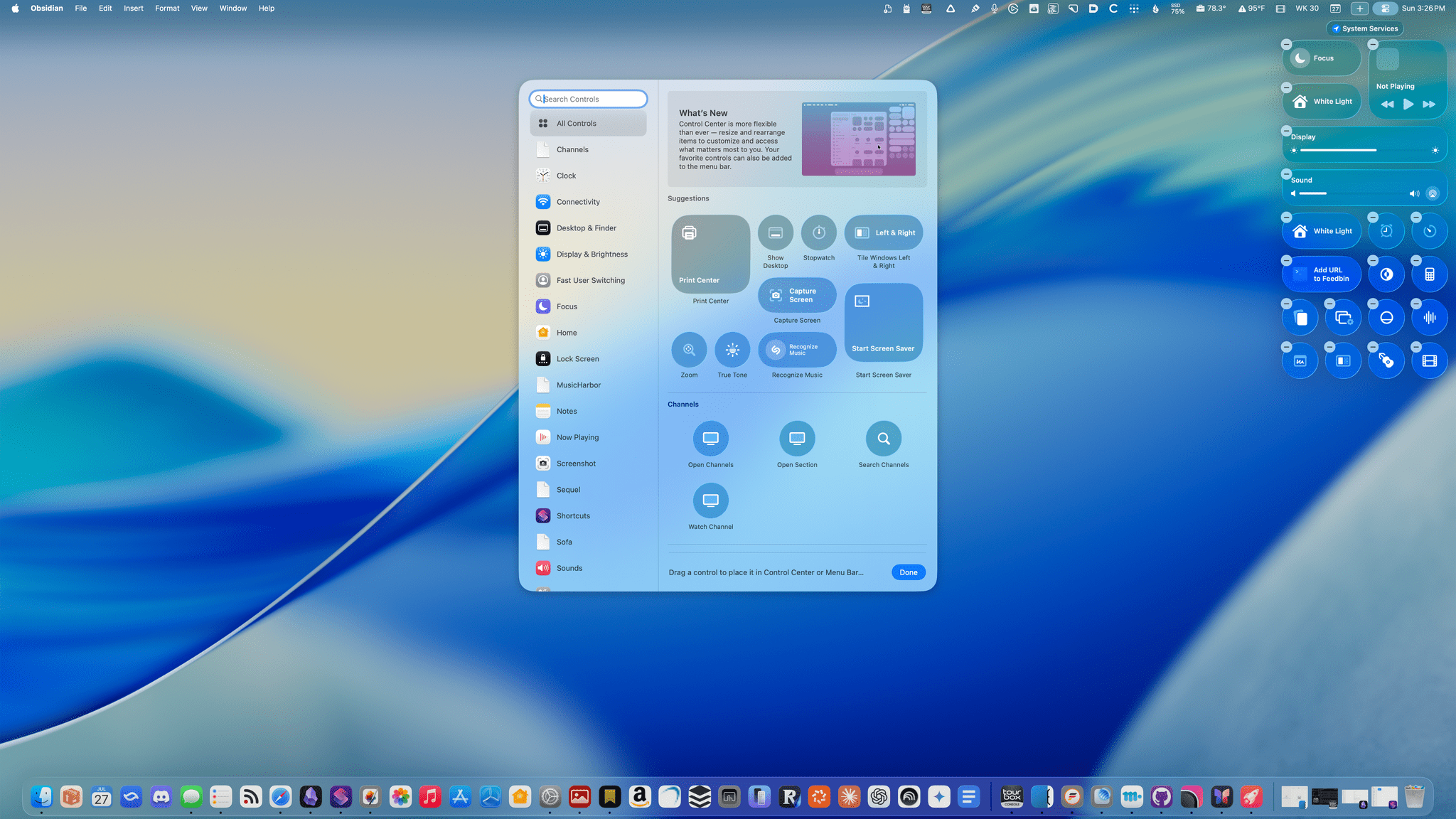Toggle Focus in Control Center

point(1322,58)
